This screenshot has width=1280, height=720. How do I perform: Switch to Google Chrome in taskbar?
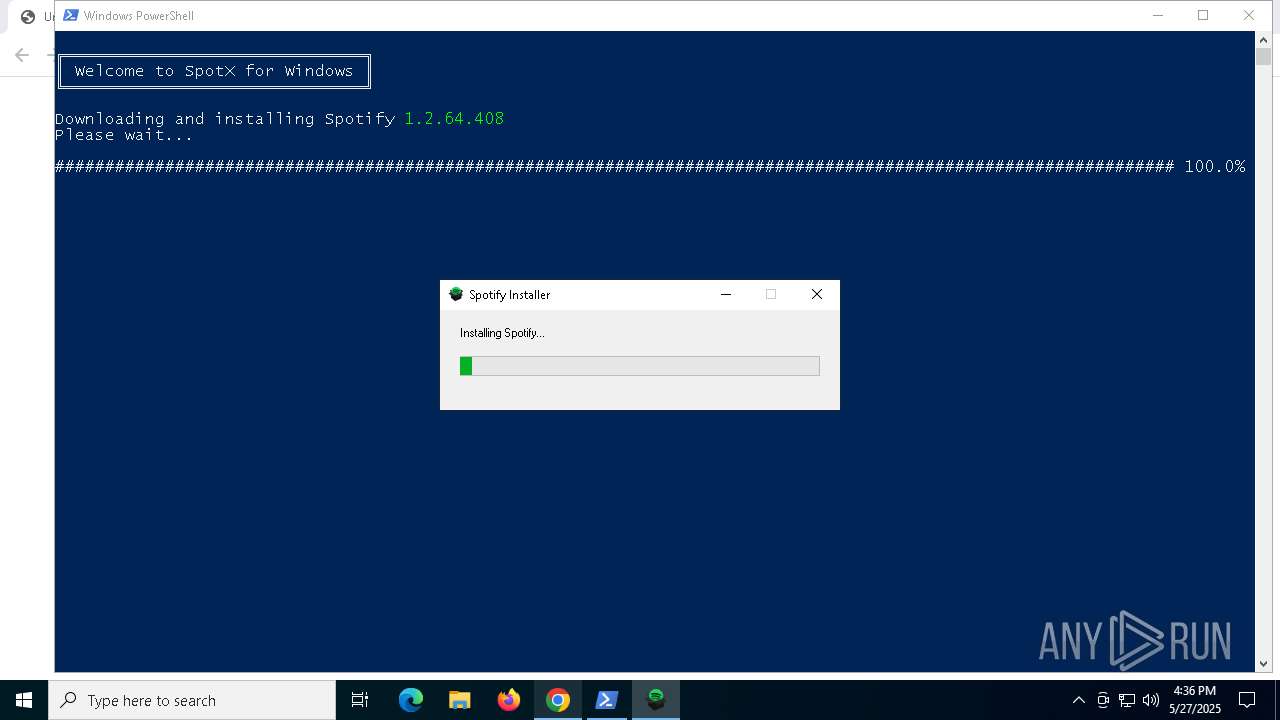558,700
